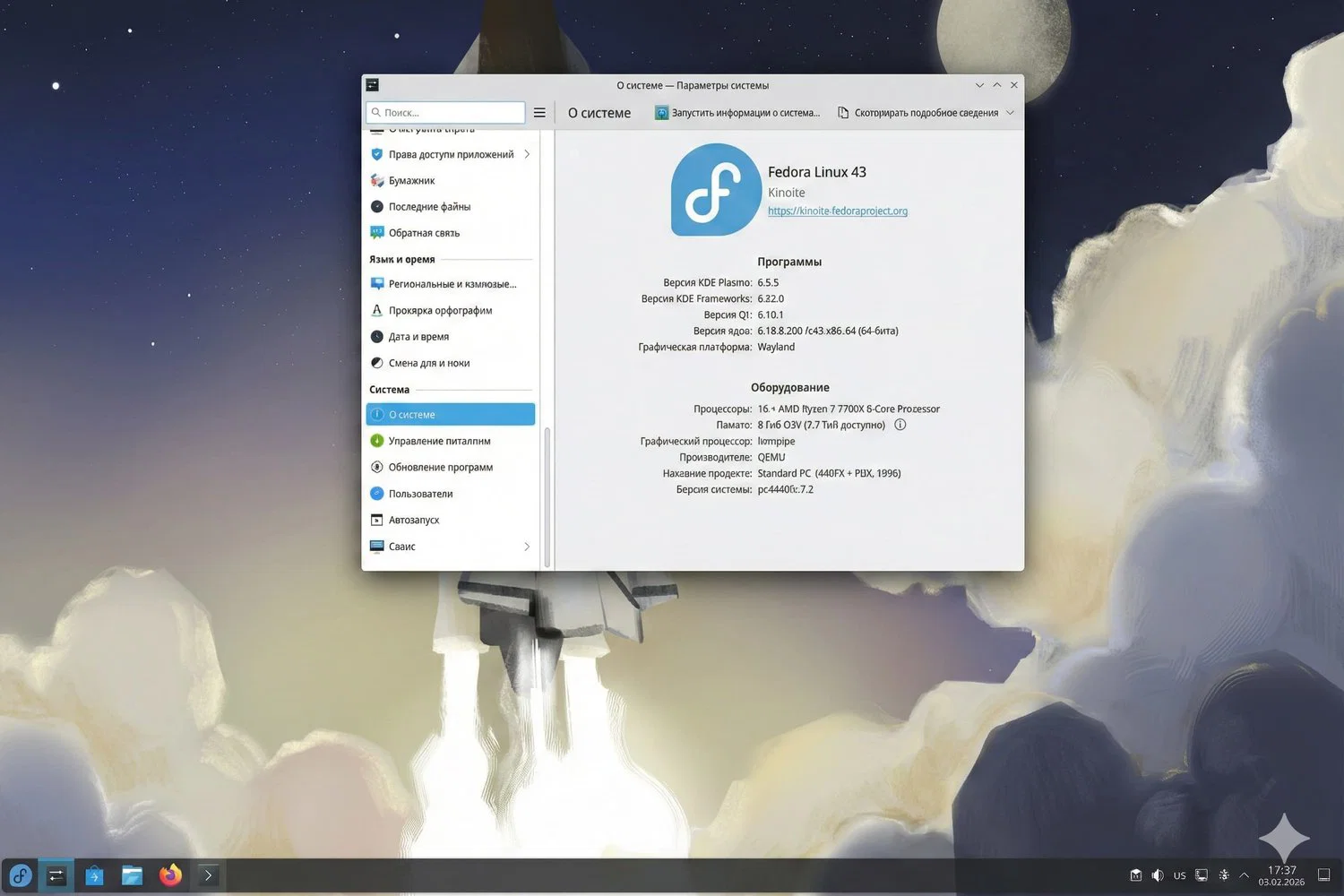1344x896 pixels.
Task: Select Бумажник (Wallet) in the sidebar
Action: [411, 180]
